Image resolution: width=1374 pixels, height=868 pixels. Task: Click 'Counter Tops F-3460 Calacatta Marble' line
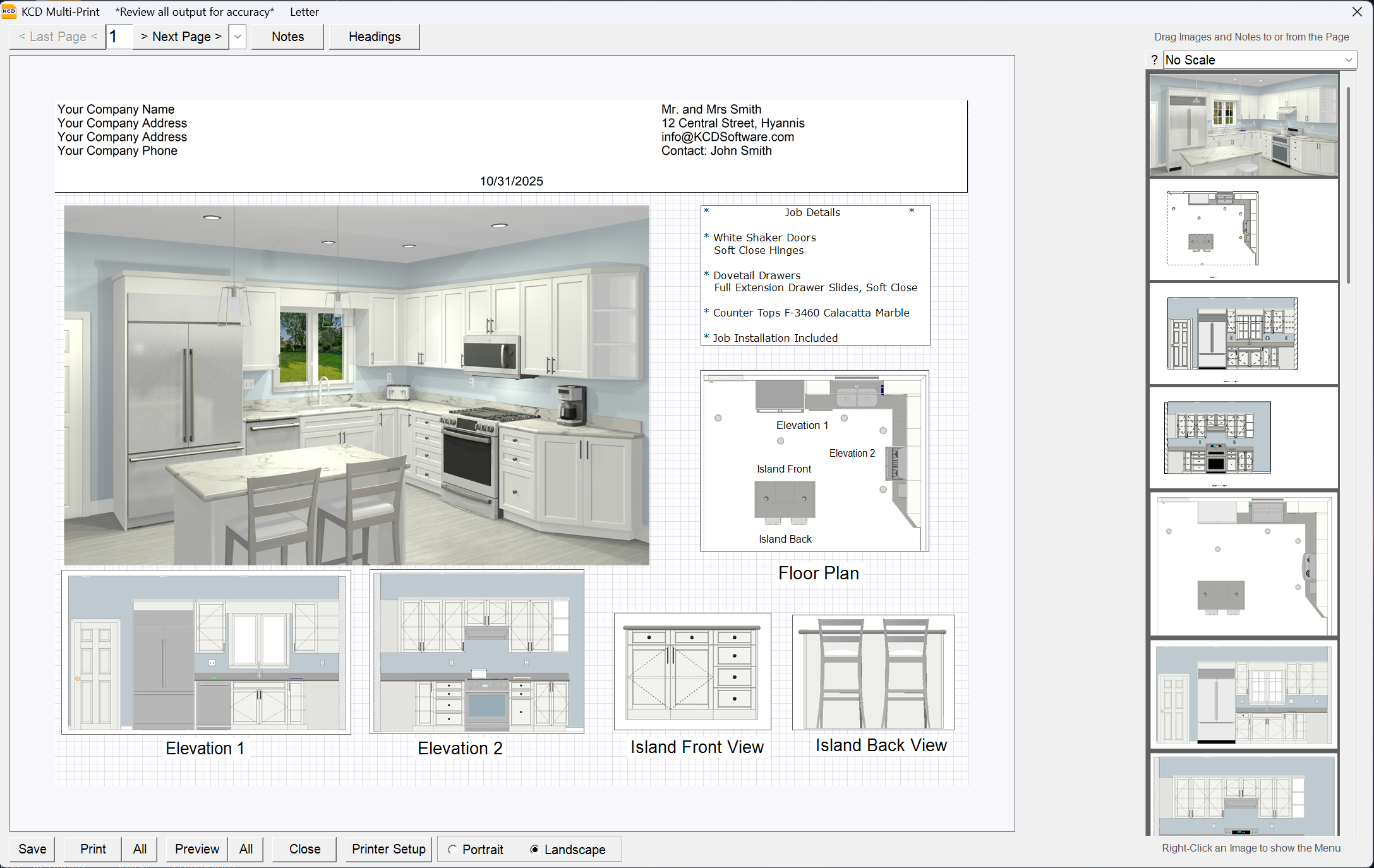click(811, 313)
